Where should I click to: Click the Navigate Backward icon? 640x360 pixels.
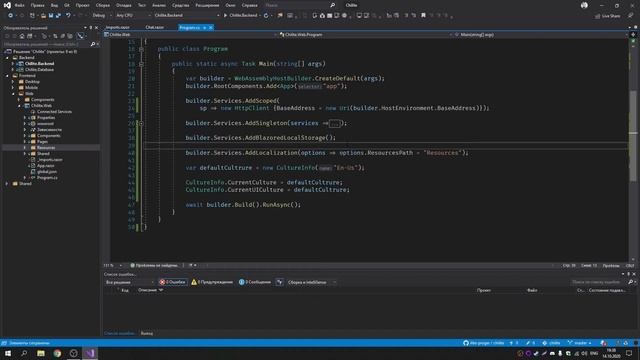click(10, 16)
